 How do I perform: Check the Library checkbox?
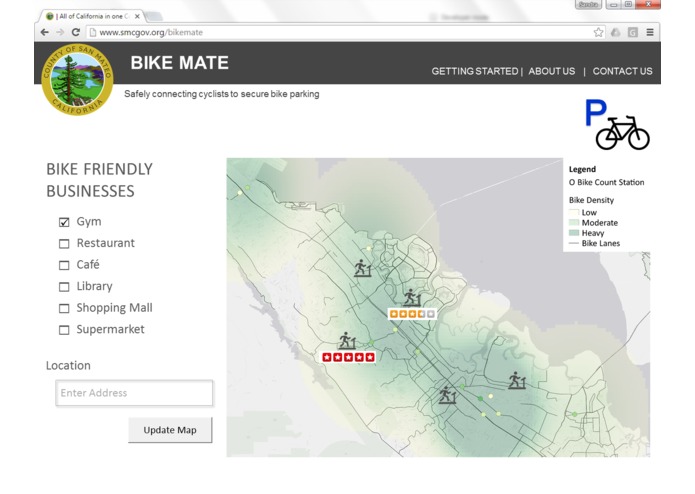click(x=64, y=287)
